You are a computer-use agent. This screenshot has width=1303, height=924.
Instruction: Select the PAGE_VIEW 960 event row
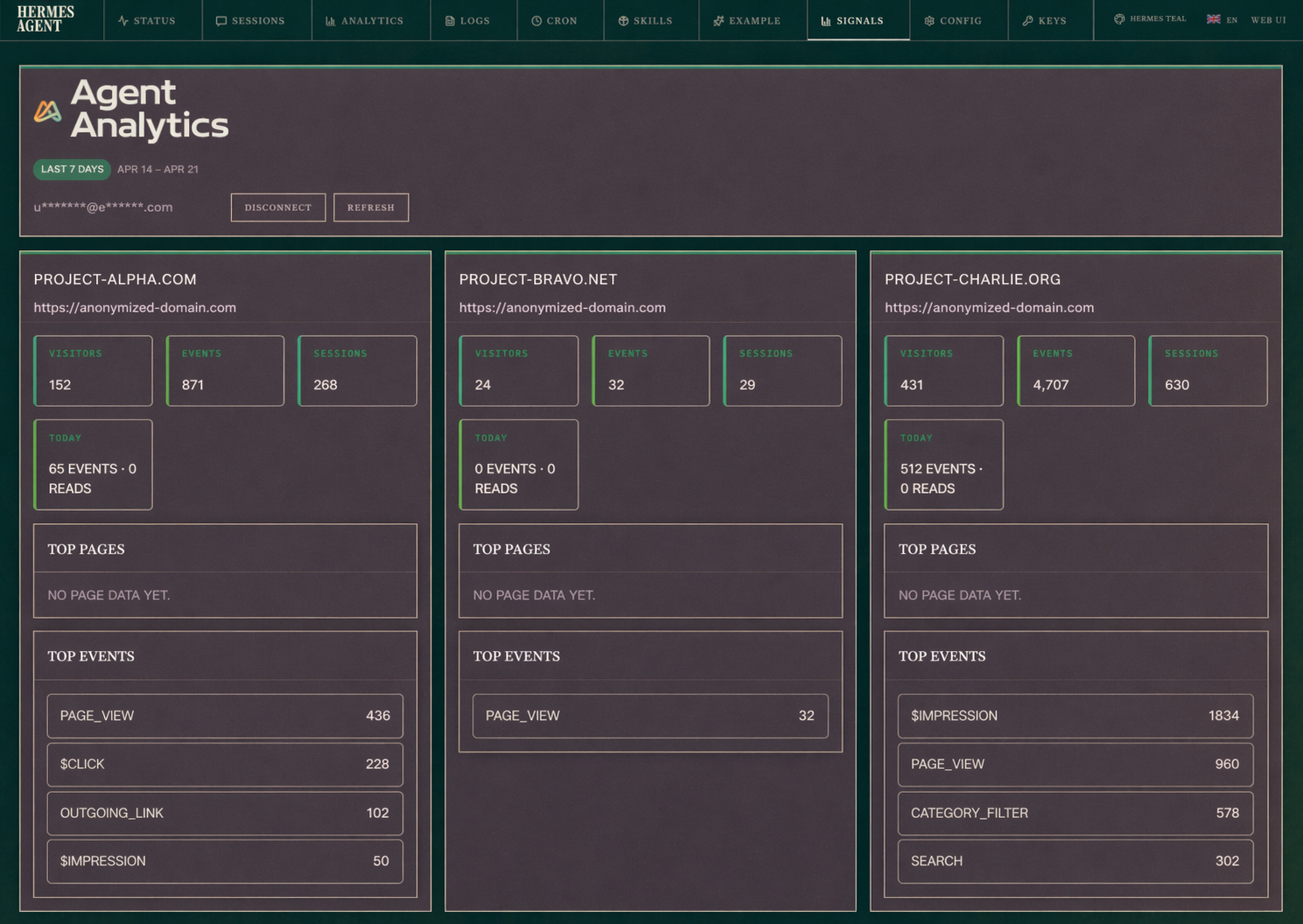[1075, 764]
